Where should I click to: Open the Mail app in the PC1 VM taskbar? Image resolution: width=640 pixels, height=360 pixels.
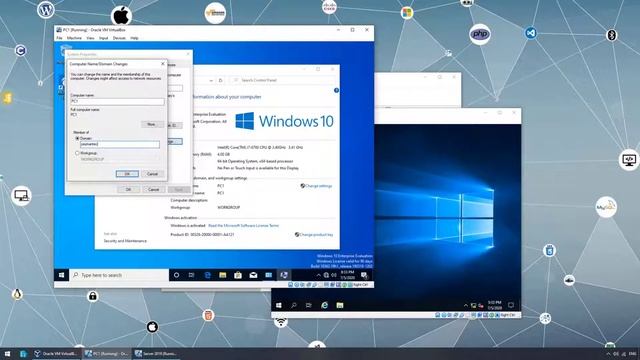(x=253, y=275)
